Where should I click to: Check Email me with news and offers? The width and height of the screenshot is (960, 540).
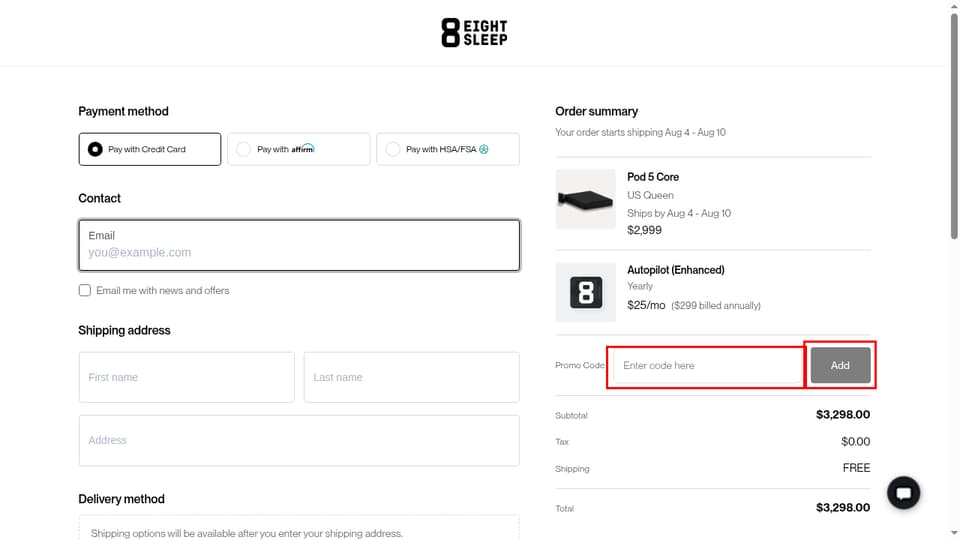coord(84,290)
